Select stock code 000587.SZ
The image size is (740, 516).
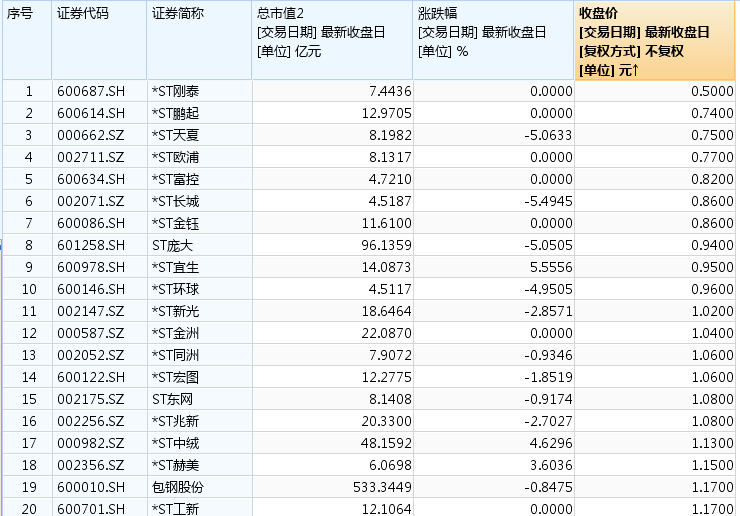(x=91, y=333)
